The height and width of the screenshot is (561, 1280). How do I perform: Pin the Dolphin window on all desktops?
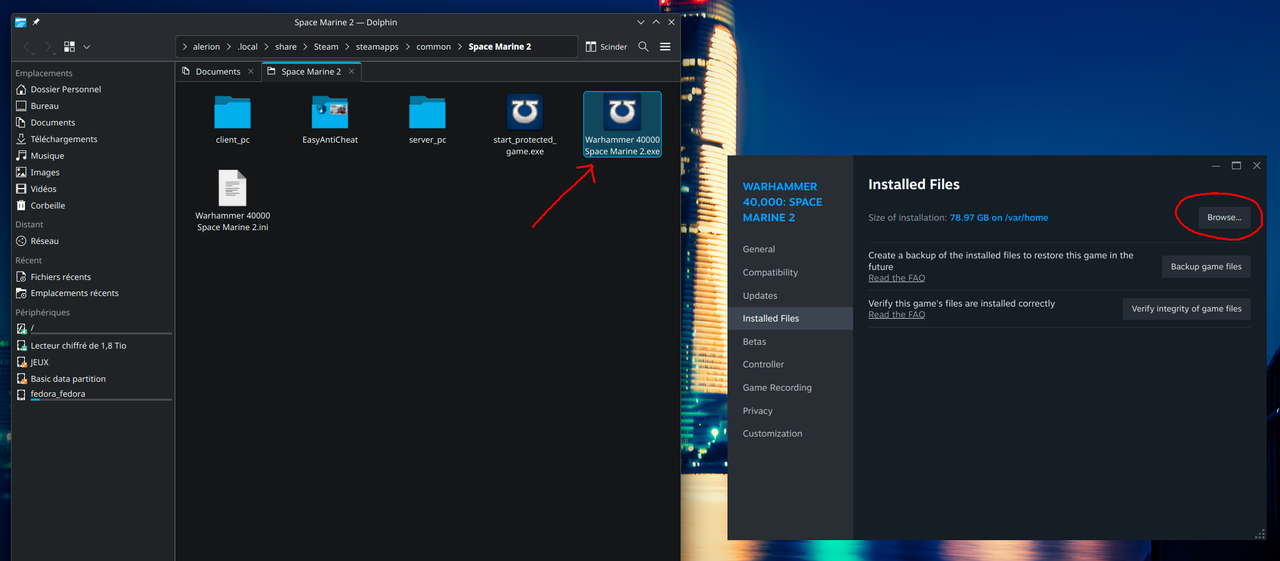pyautogui.click(x=37, y=22)
